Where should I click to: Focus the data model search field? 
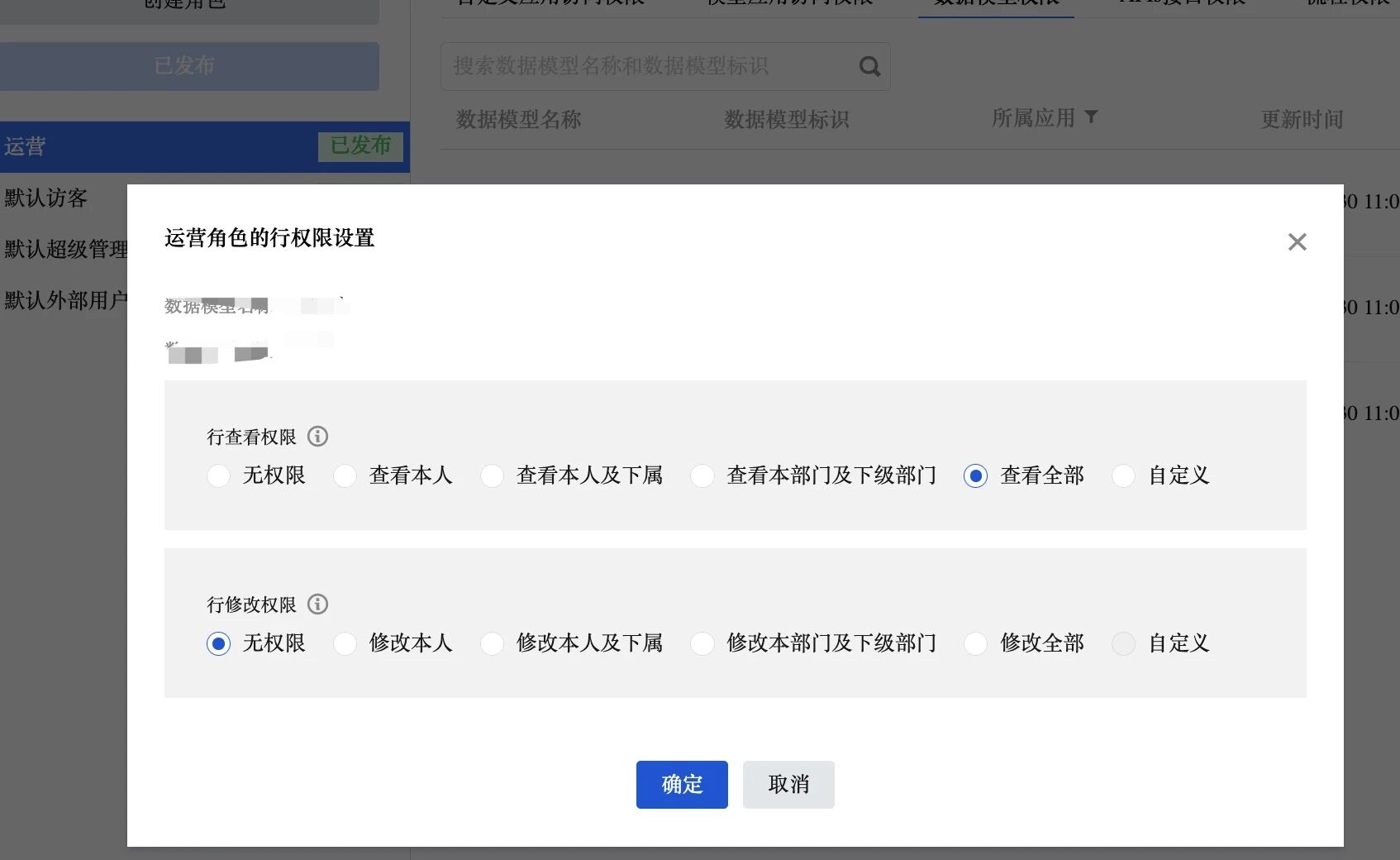coord(665,66)
